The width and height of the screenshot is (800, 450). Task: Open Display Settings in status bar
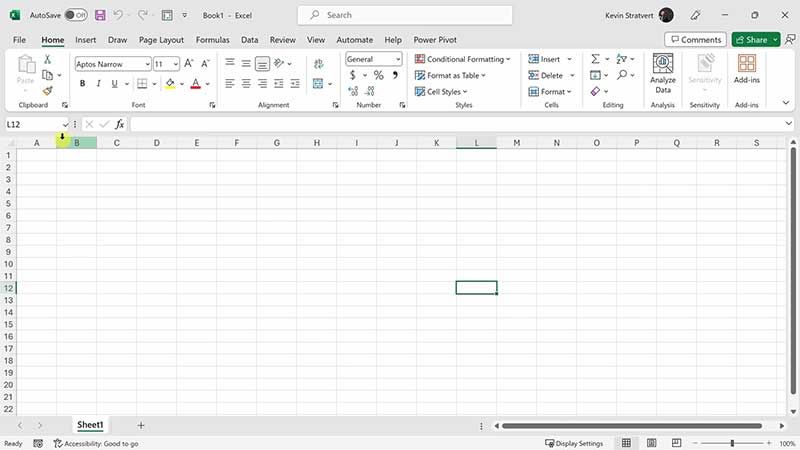(574, 443)
